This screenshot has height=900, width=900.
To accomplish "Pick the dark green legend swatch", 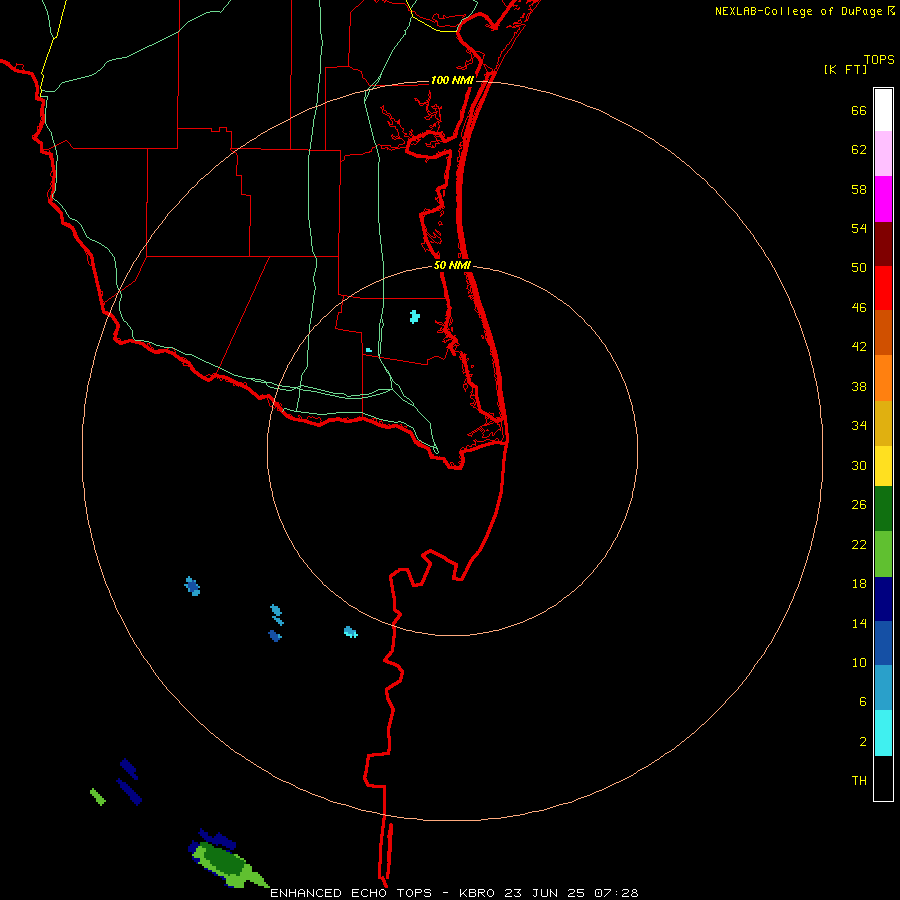I will point(883,509).
